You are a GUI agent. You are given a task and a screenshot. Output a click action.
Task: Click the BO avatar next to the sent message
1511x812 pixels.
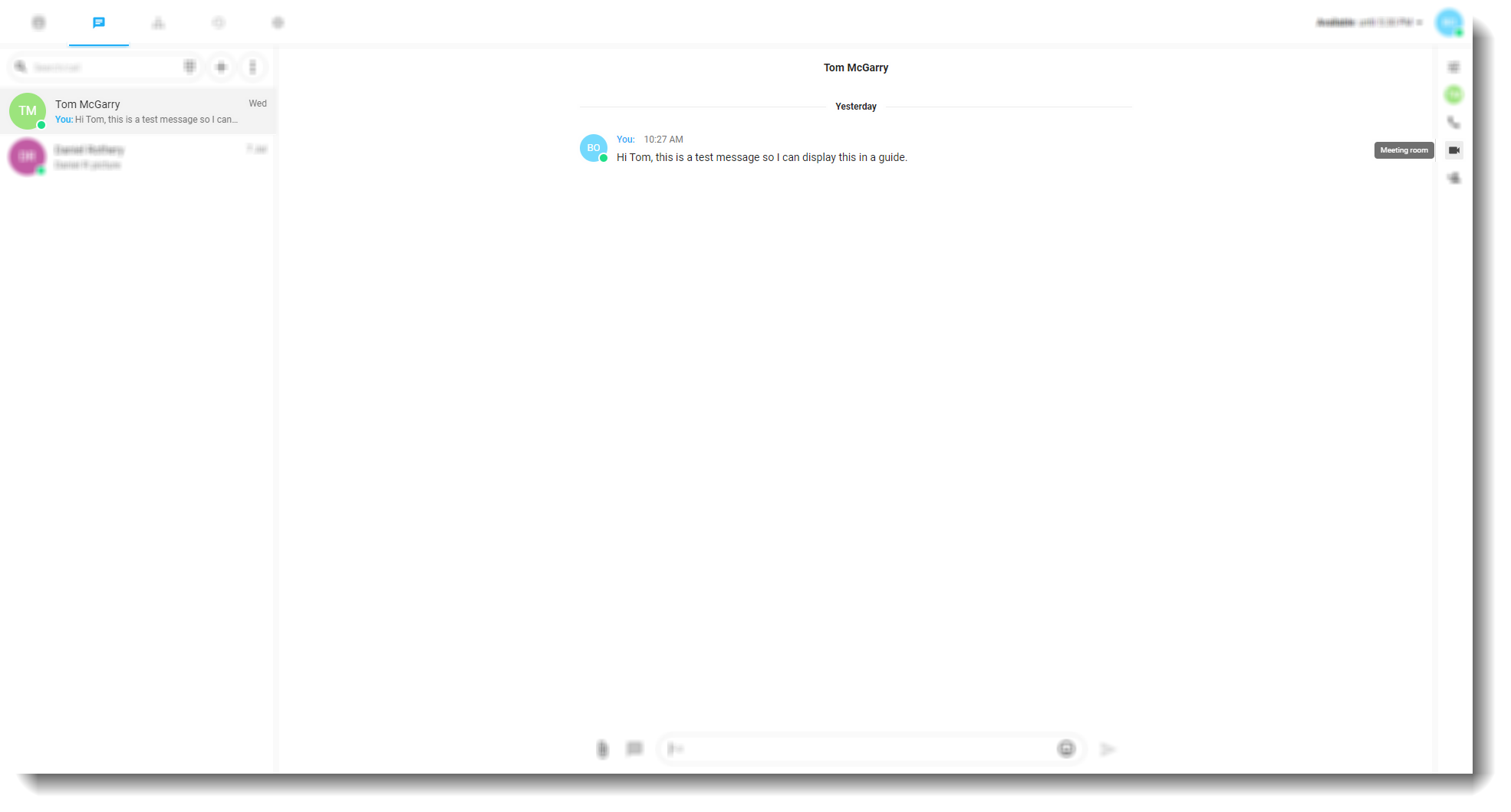click(594, 148)
